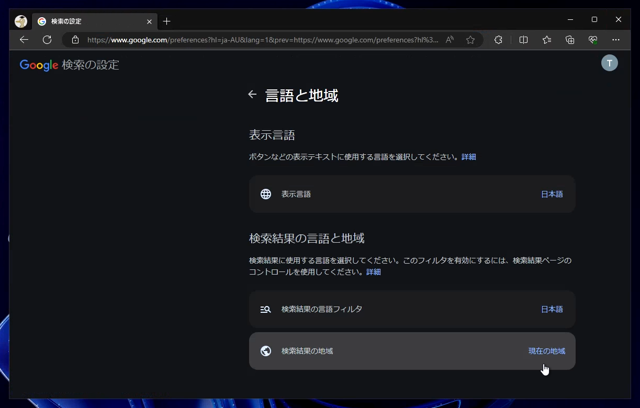Click the Google logo
The height and width of the screenshot is (408, 640).
click(39, 65)
